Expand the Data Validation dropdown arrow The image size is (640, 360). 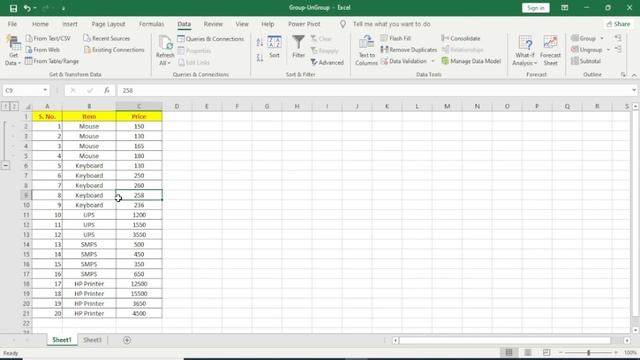click(x=433, y=61)
